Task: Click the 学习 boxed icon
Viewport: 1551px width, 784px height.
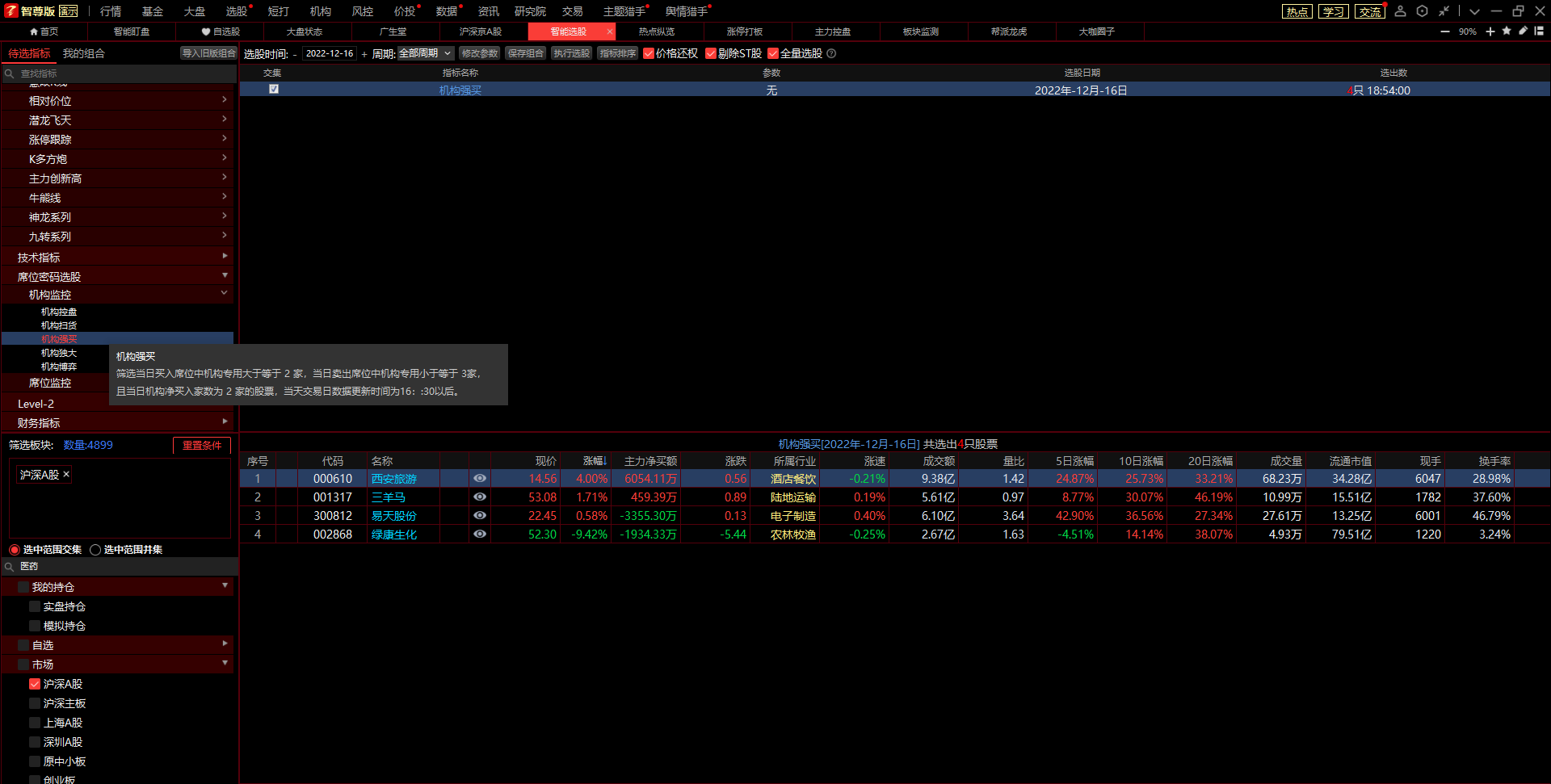Action: (x=1334, y=11)
